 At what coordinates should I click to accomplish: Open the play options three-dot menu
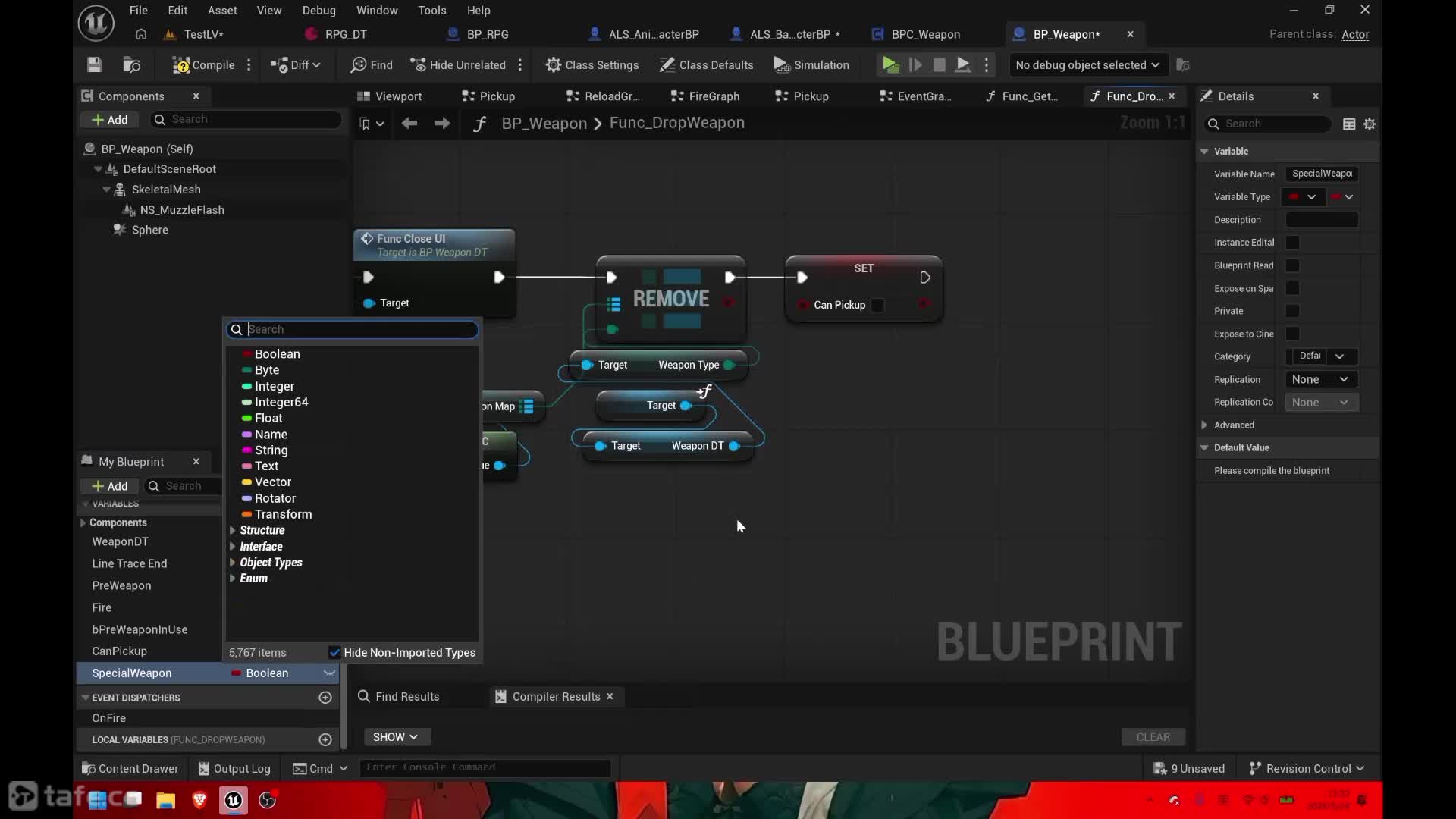coord(987,65)
